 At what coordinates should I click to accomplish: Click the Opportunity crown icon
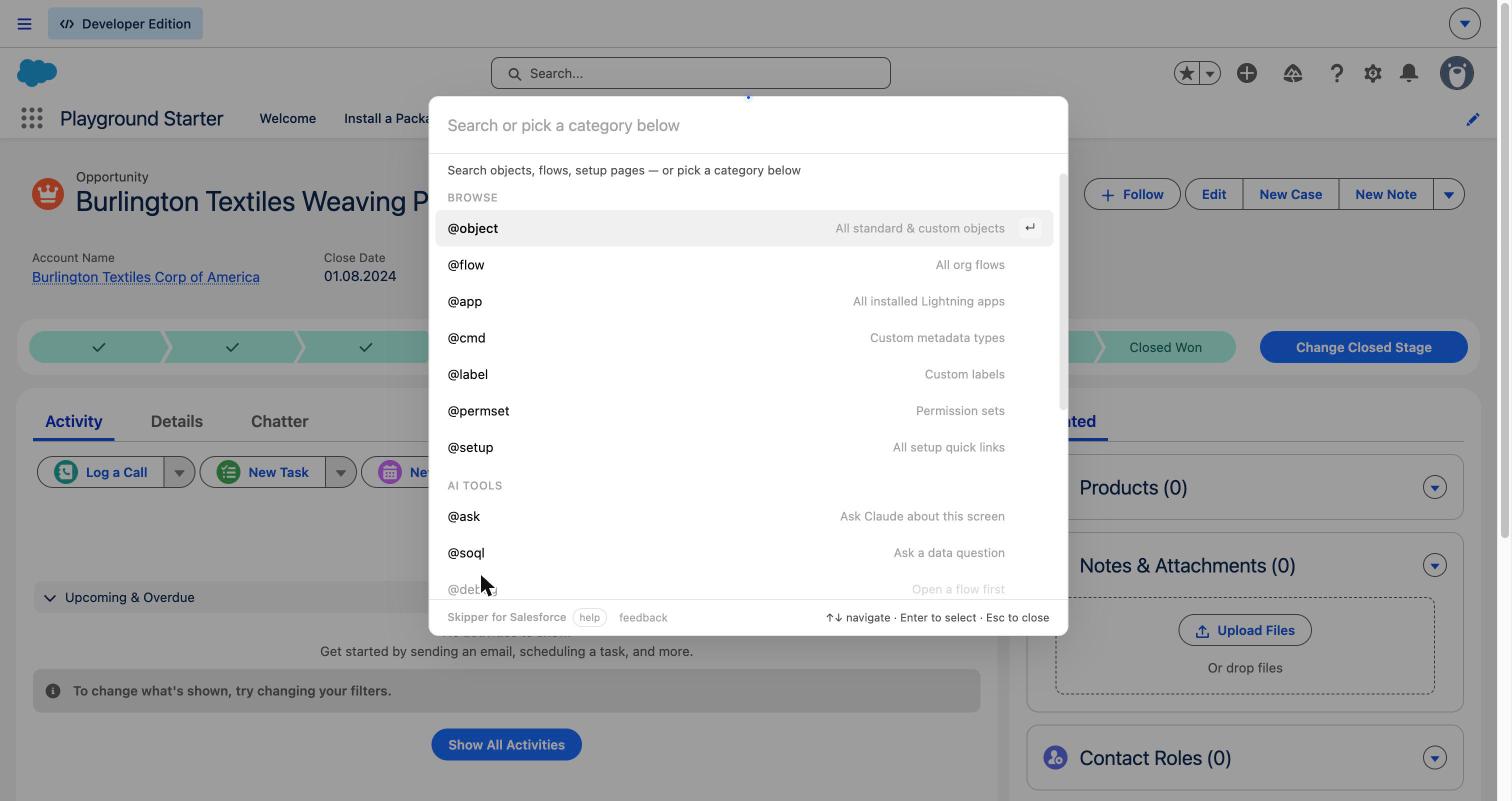click(x=47, y=193)
